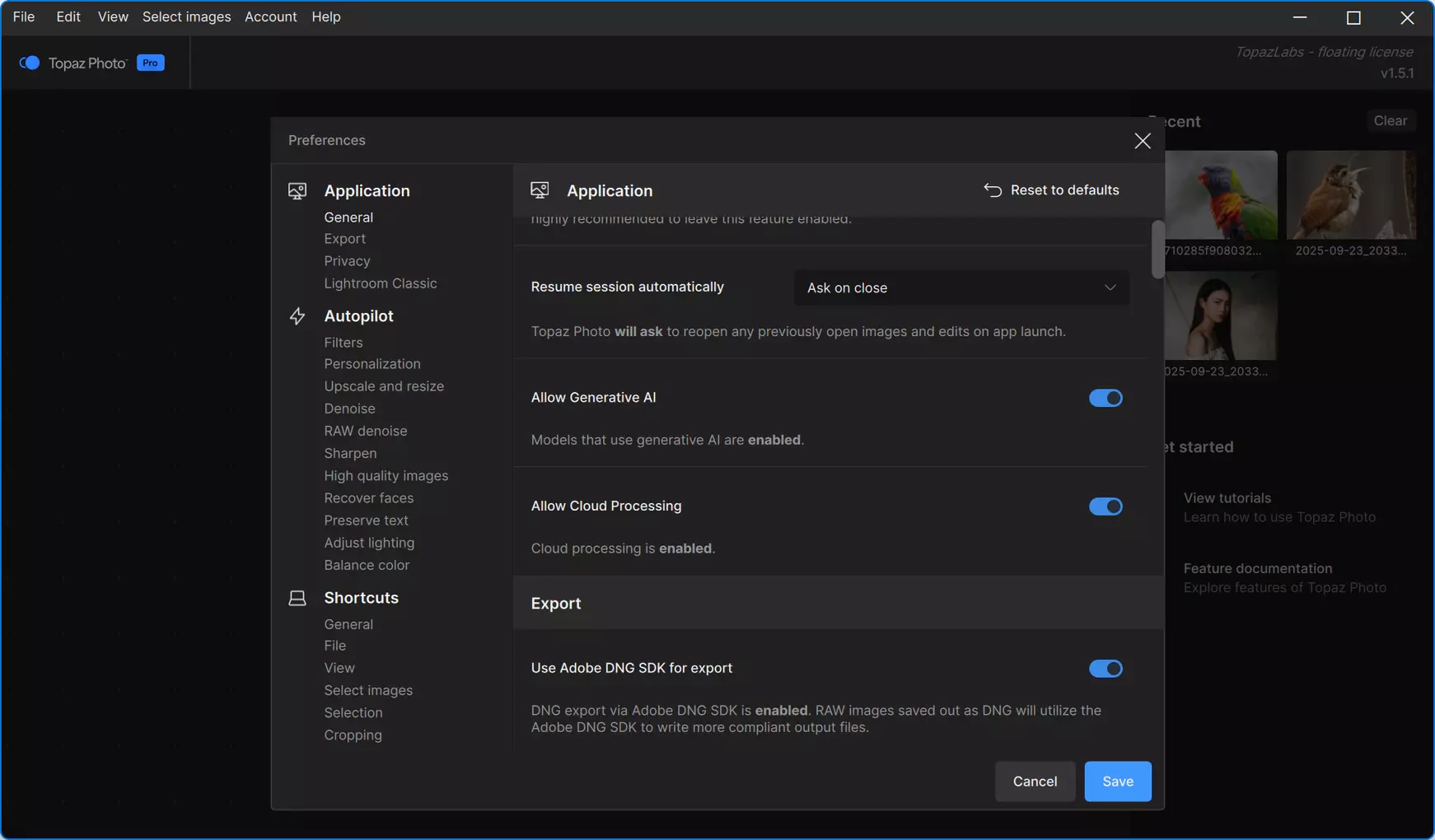Disable the Allow Generative AI toggle
Screen dimensions: 1435x840
point(1105,398)
